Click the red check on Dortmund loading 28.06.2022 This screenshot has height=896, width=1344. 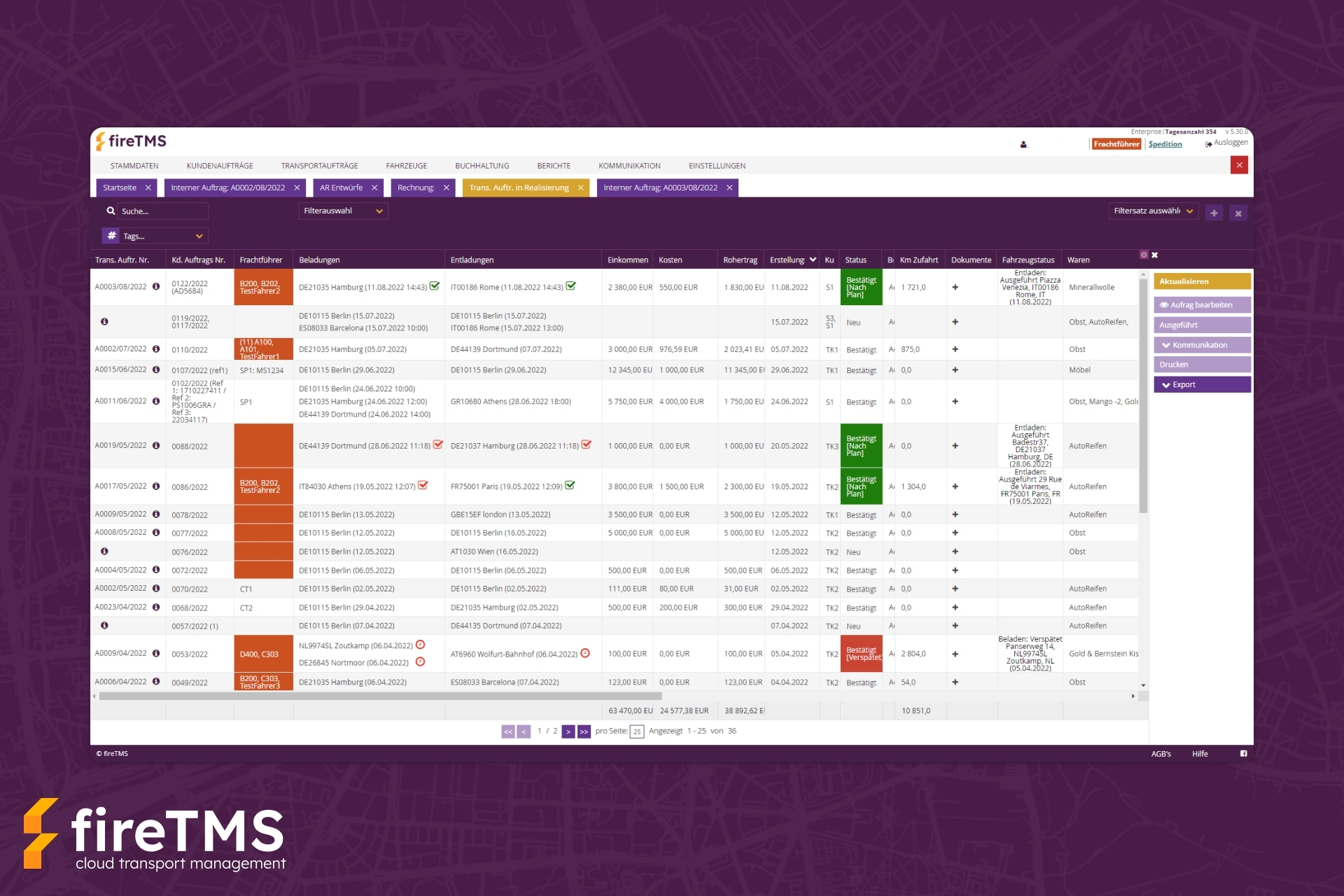pos(438,444)
